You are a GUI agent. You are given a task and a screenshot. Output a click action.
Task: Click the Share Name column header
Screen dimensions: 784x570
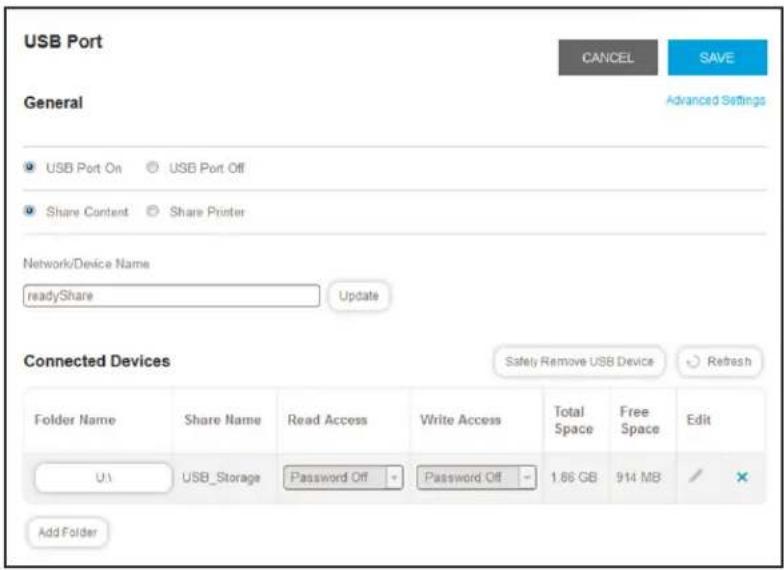[222, 420]
